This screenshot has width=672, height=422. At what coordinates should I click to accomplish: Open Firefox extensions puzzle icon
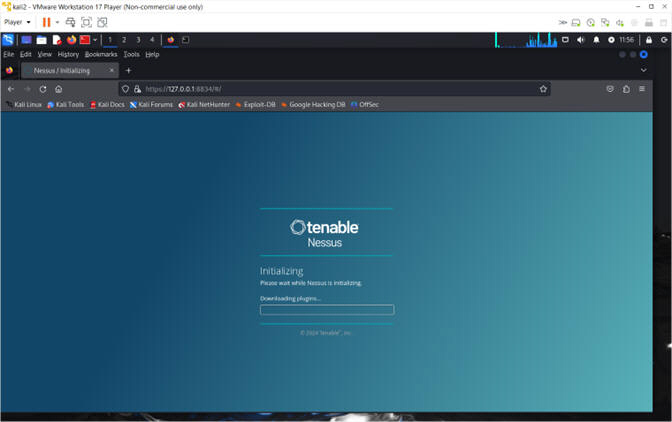tap(626, 89)
